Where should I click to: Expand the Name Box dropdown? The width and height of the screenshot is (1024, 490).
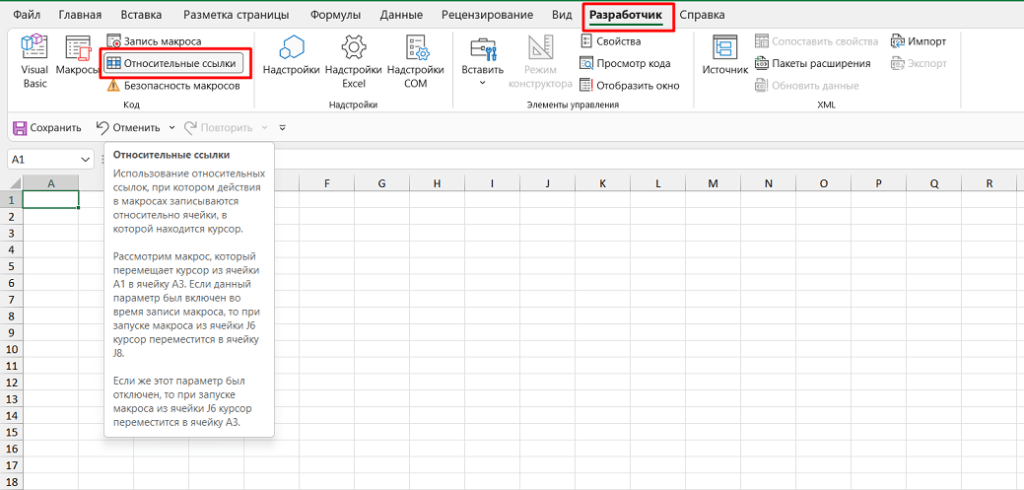[86, 160]
